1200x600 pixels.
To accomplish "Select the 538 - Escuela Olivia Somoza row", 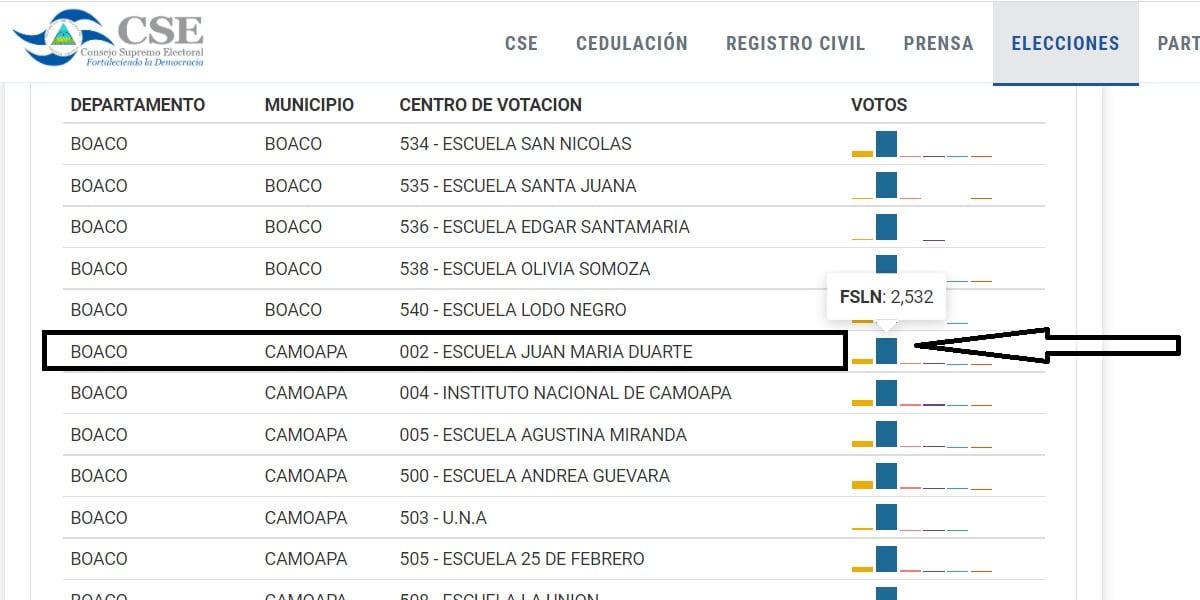I will [x=554, y=269].
